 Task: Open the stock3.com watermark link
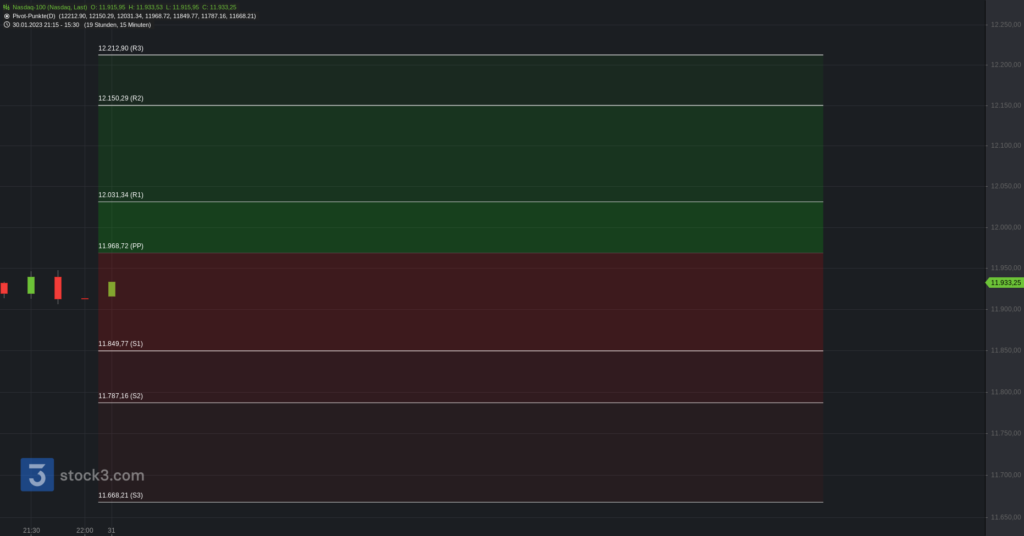pos(102,476)
